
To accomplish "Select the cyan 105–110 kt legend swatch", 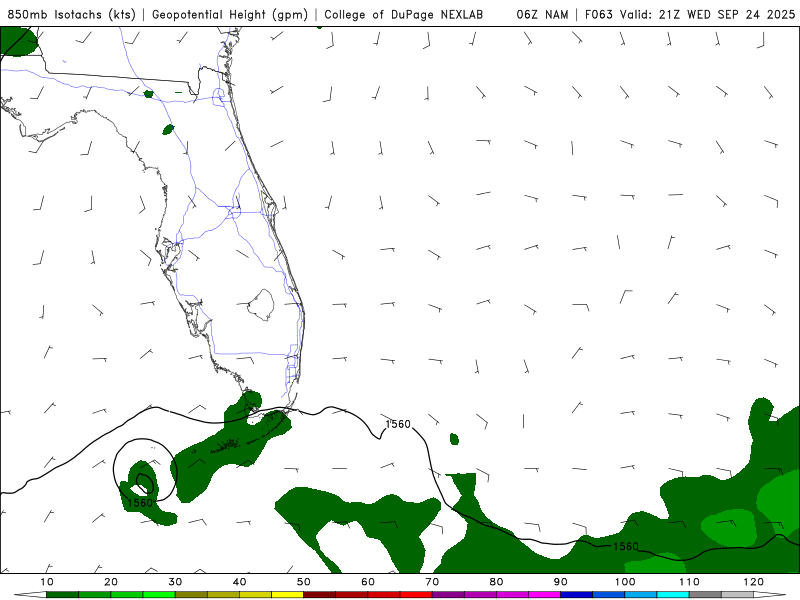I will tap(673, 595).
